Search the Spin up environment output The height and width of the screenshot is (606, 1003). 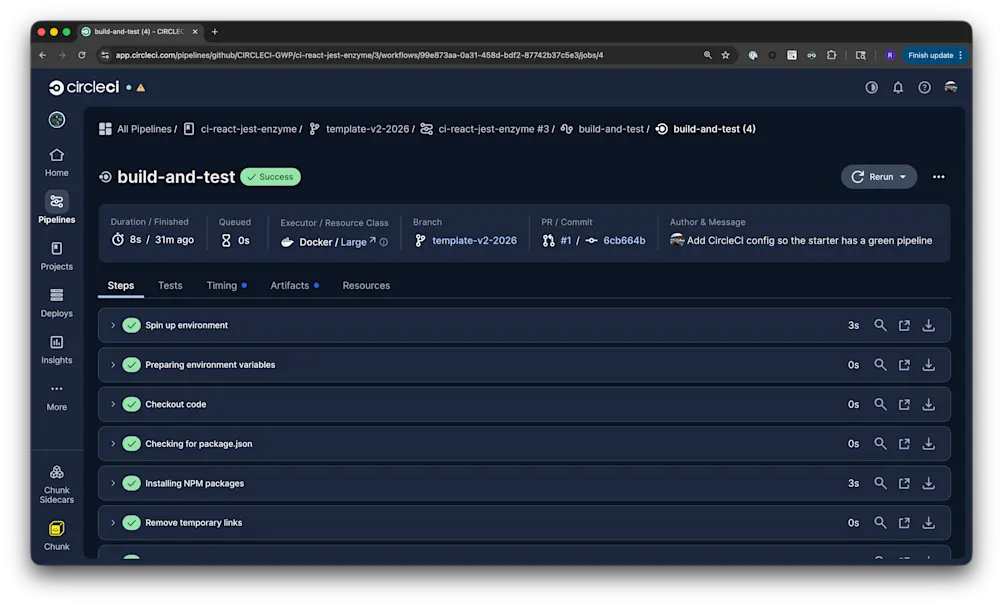pos(880,325)
